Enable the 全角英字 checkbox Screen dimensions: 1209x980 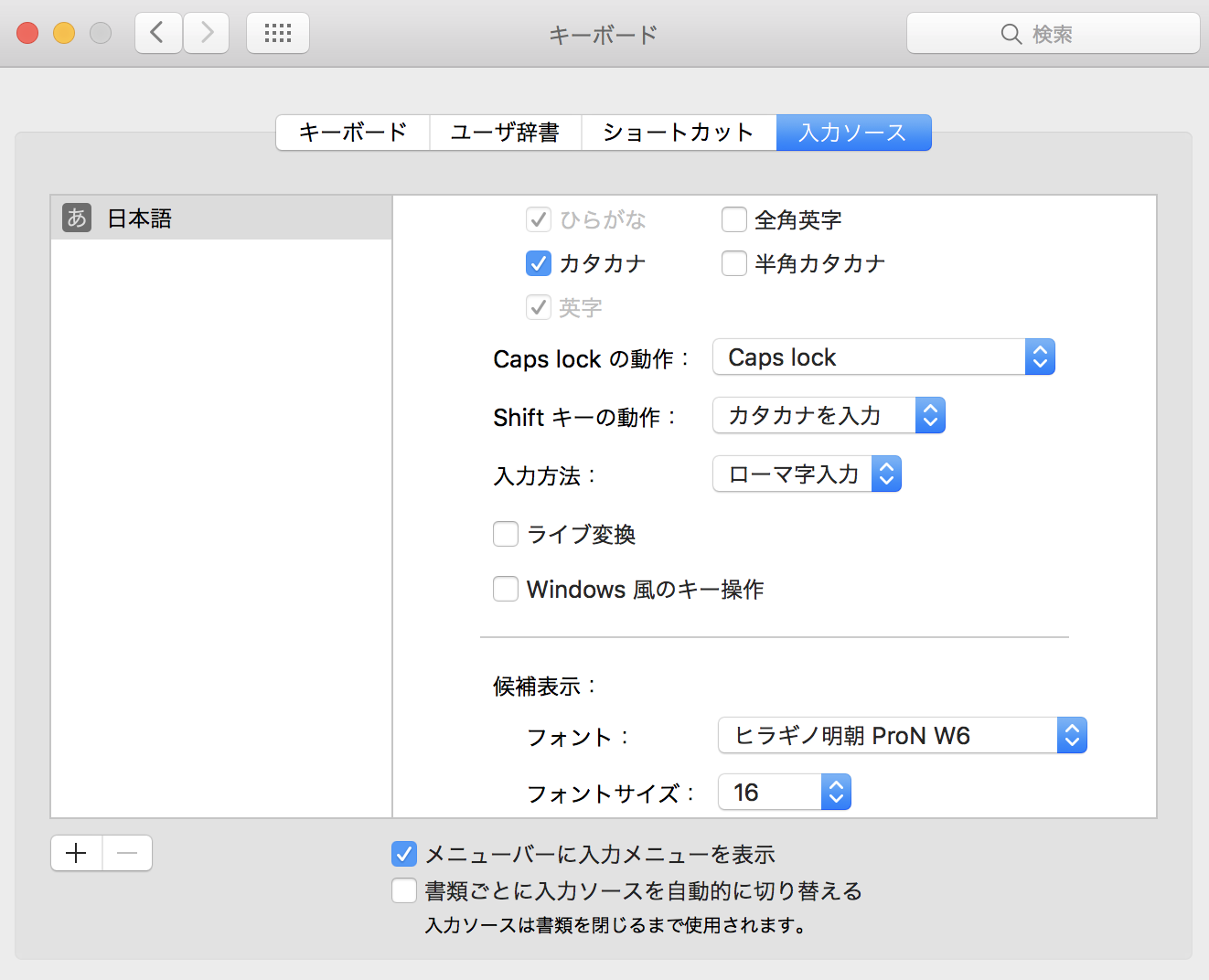click(x=734, y=219)
